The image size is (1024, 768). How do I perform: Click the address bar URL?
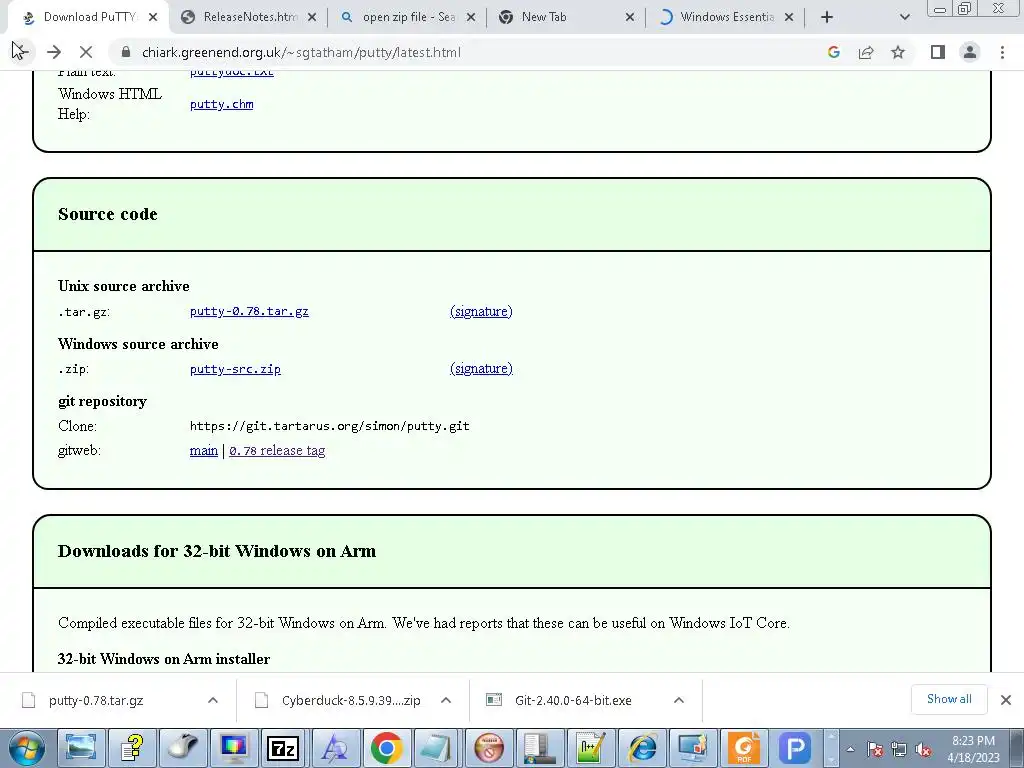pyautogui.click(x=301, y=52)
